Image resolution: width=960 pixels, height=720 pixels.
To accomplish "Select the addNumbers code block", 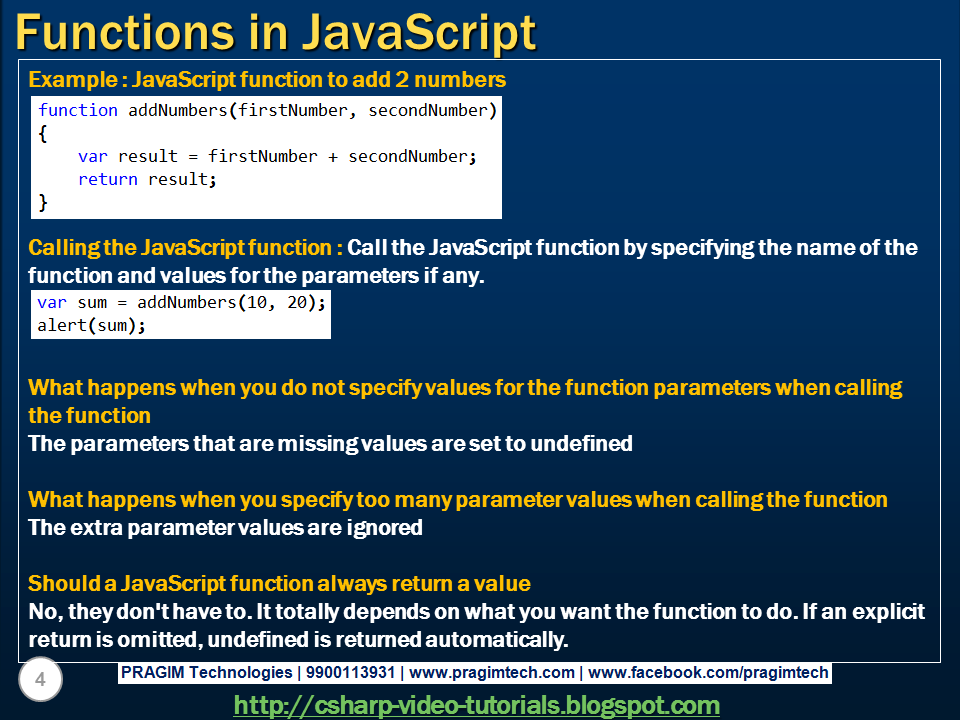I will 265,155.
